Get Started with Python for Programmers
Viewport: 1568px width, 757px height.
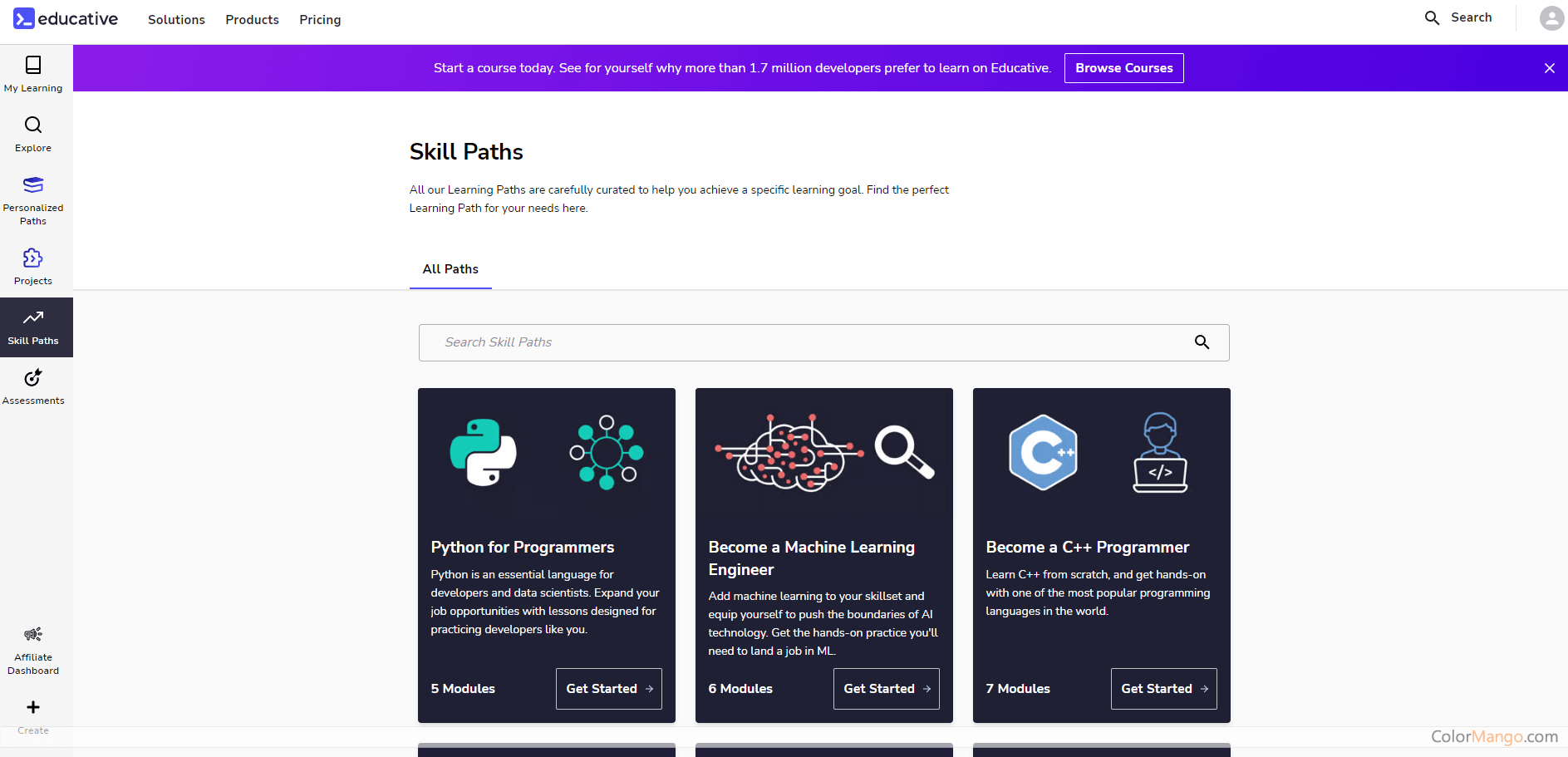[608, 689]
